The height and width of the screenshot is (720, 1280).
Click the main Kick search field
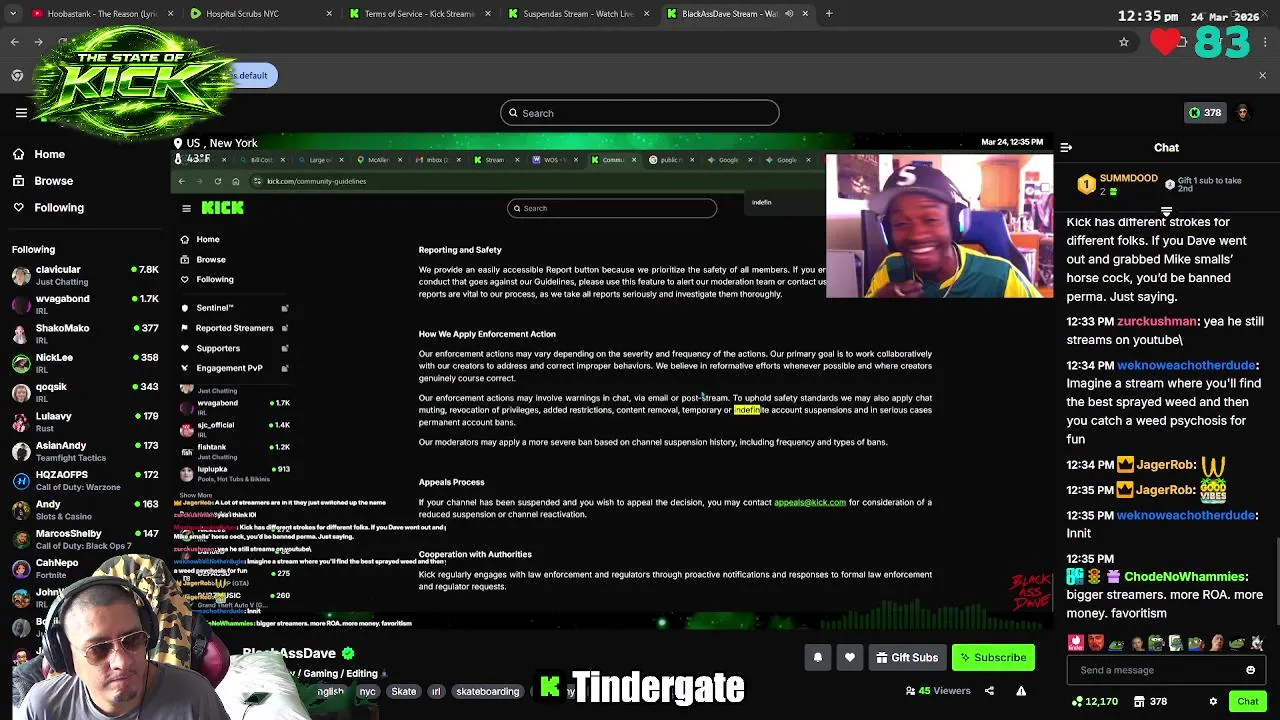[x=640, y=113]
